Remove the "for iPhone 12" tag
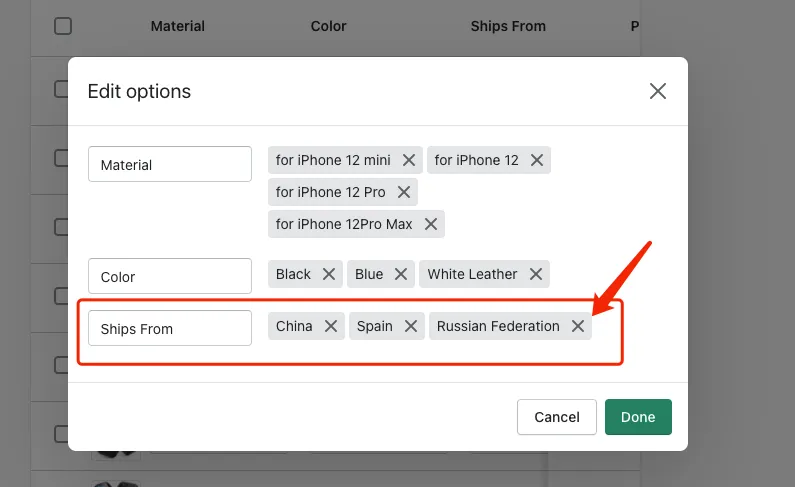The height and width of the screenshot is (487, 795). pos(537,160)
